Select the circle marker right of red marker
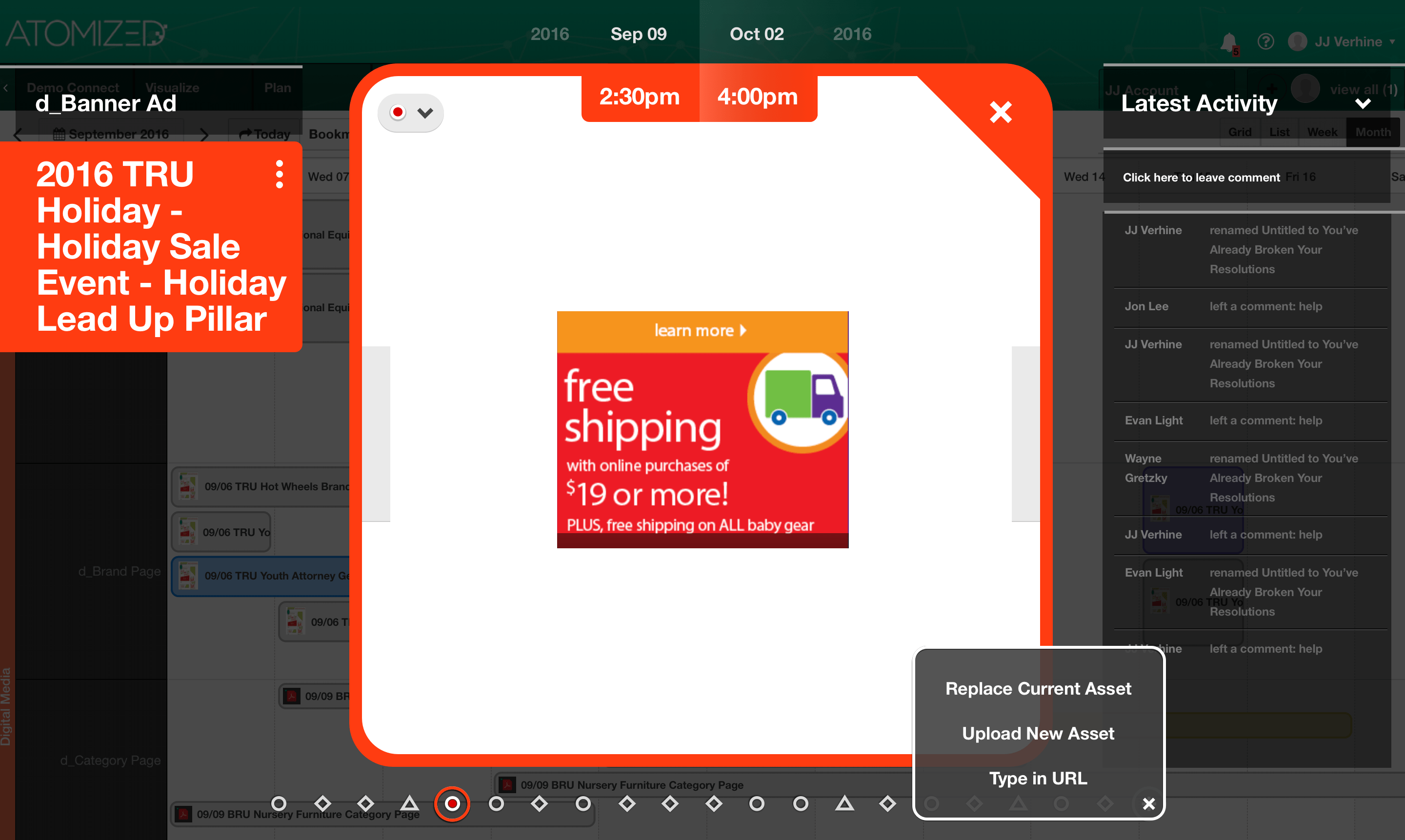Image resolution: width=1405 pixels, height=840 pixels. point(497,803)
